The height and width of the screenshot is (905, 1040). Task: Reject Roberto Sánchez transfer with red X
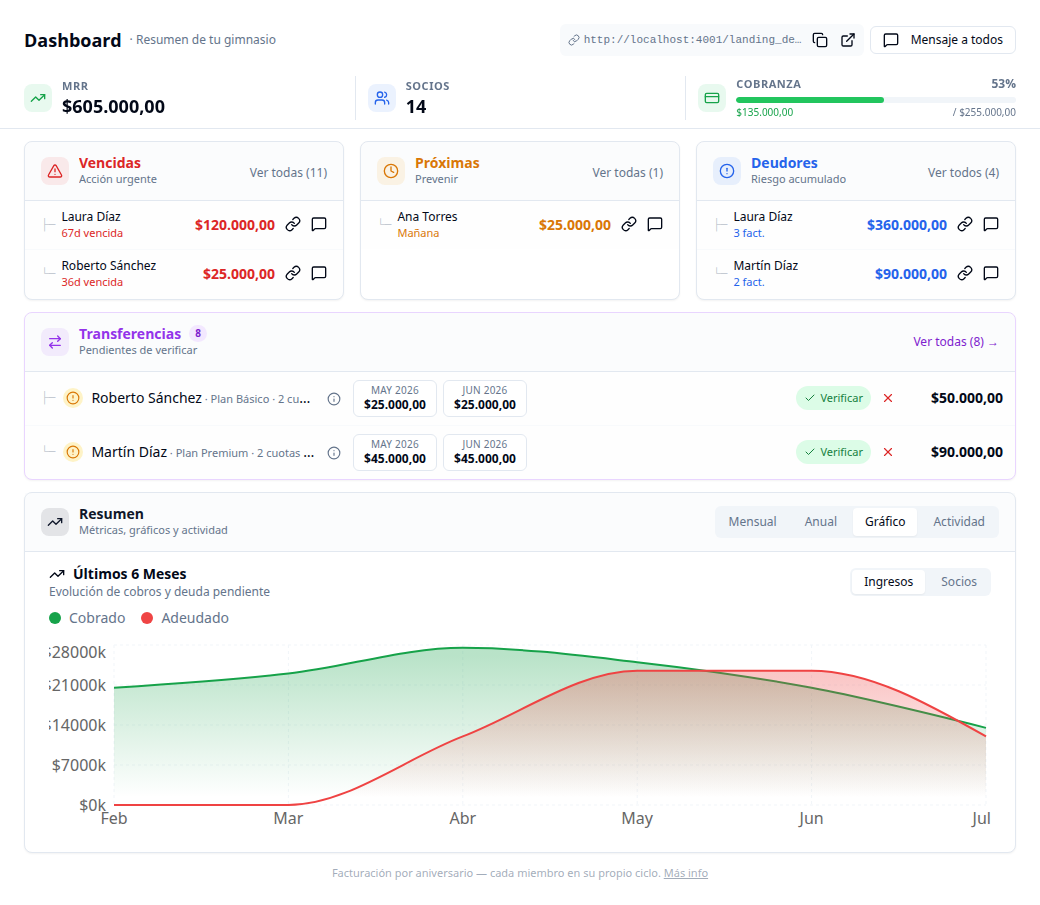[888, 398]
